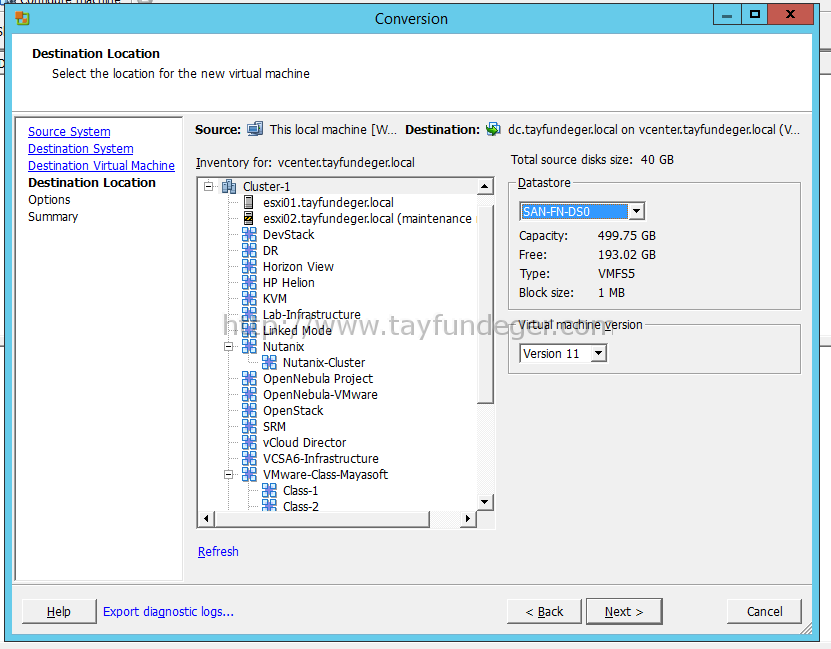
Task: Click the Class-1 resource pool icon
Action: coord(269,490)
